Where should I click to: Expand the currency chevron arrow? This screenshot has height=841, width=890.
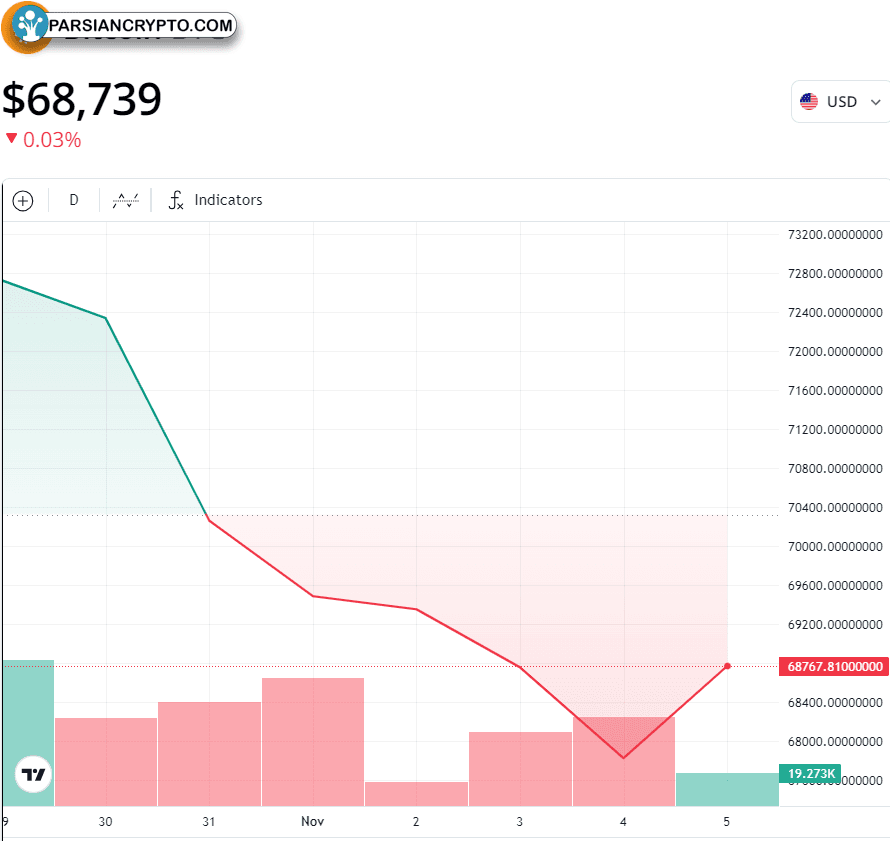tap(876, 102)
